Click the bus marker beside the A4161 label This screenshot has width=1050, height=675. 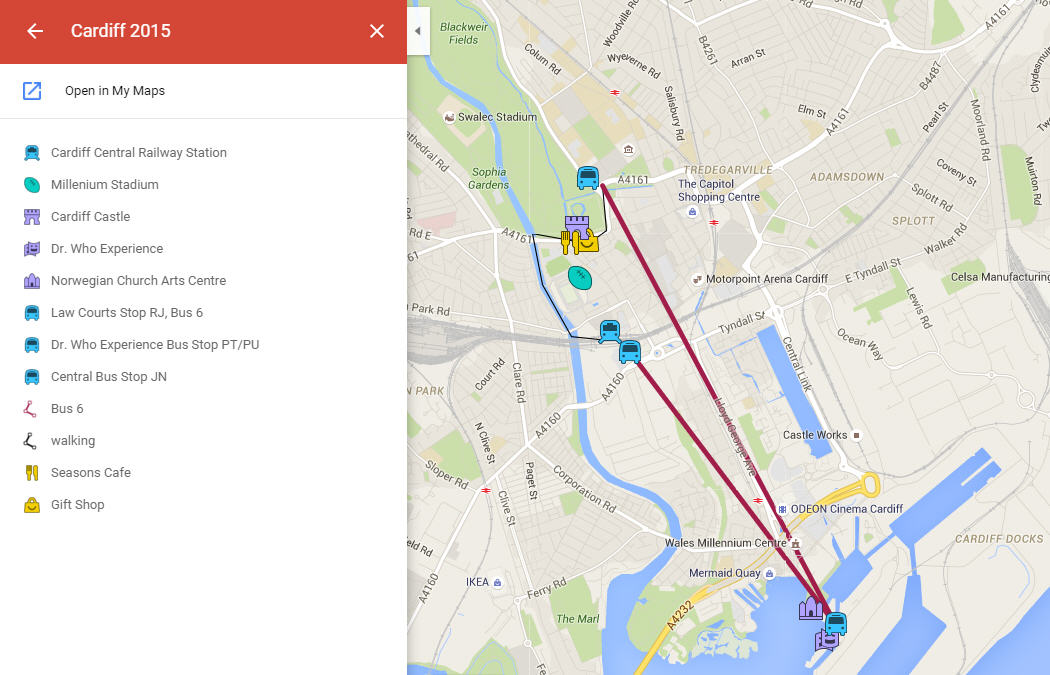pyautogui.click(x=588, y=178)
